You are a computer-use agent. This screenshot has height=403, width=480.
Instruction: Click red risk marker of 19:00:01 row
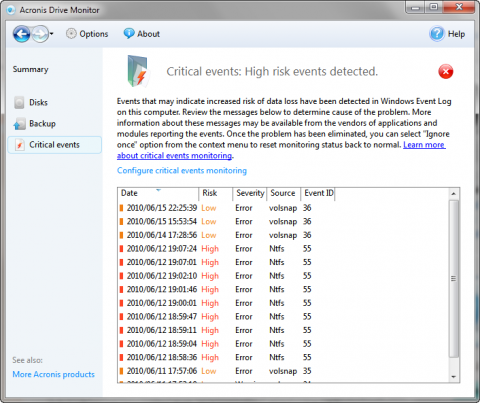tap(121, 303)
